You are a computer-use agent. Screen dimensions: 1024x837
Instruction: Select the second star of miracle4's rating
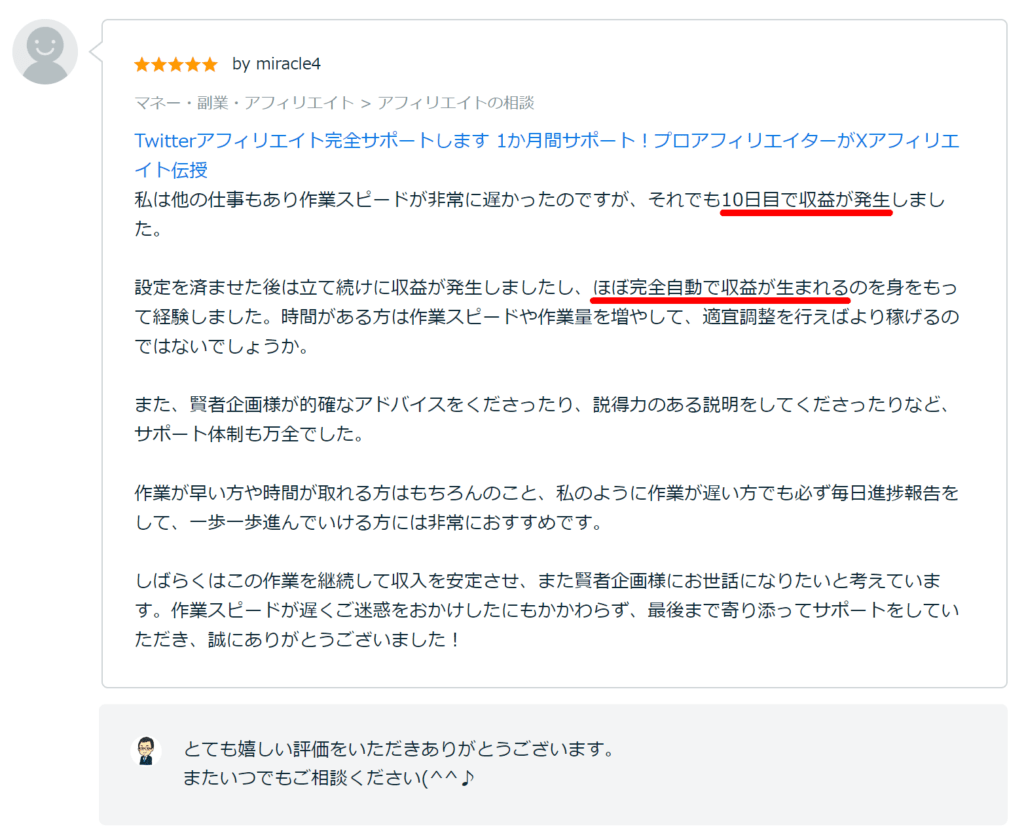coord(157,63)
